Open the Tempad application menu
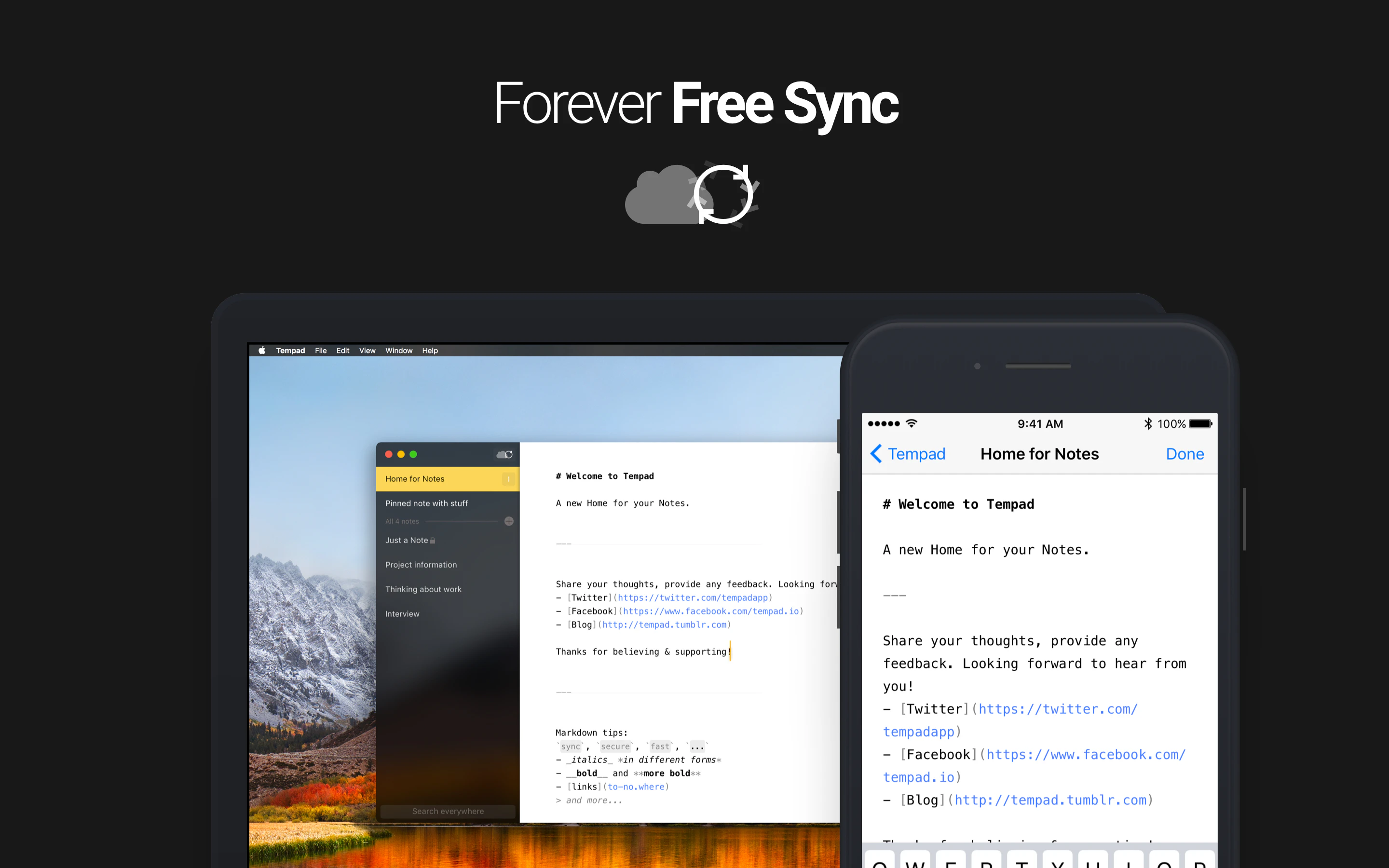Screen dimensions: 1389x868 (290, 350)
